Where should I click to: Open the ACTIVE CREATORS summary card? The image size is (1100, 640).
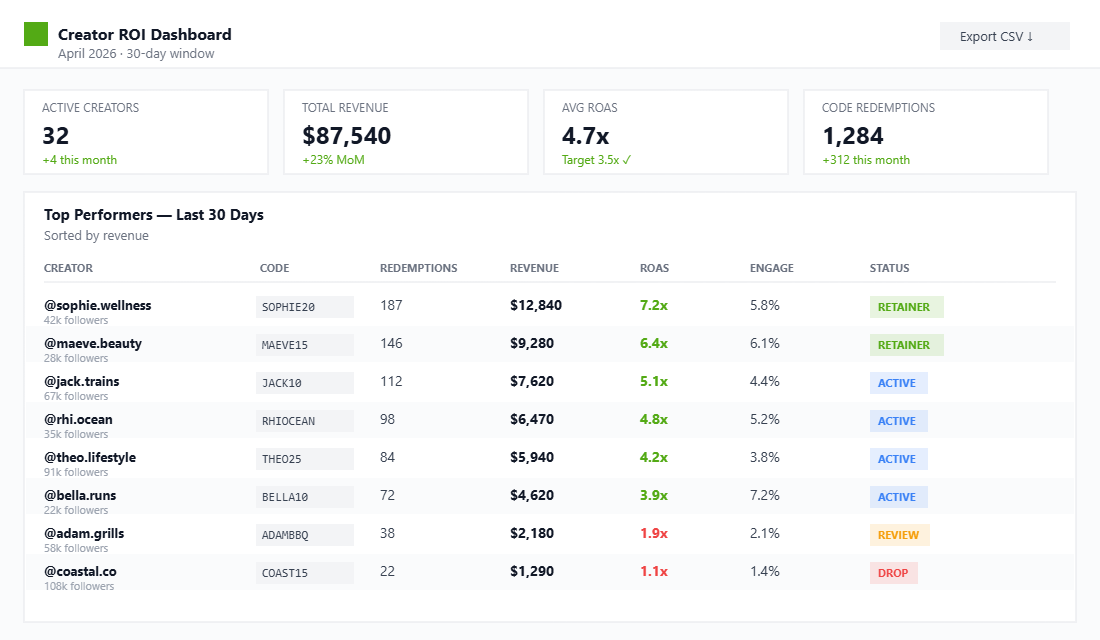pos(146,131)
